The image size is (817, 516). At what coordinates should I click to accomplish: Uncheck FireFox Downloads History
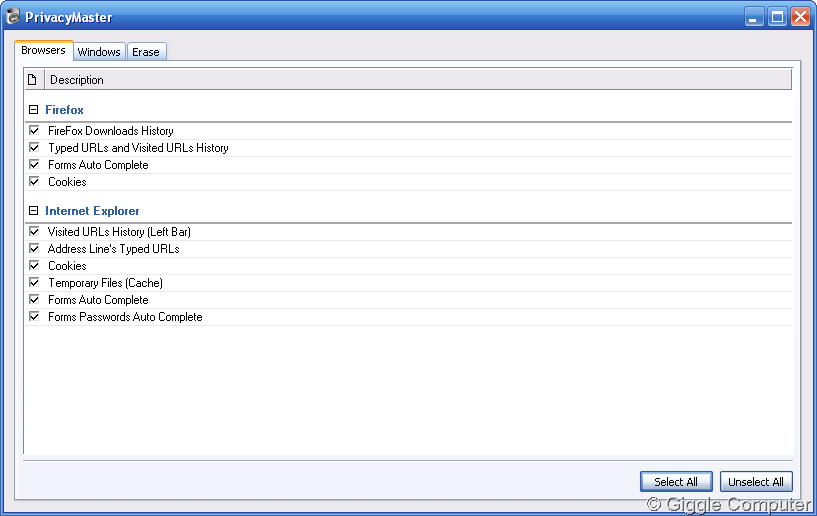(x=34, y=130)
